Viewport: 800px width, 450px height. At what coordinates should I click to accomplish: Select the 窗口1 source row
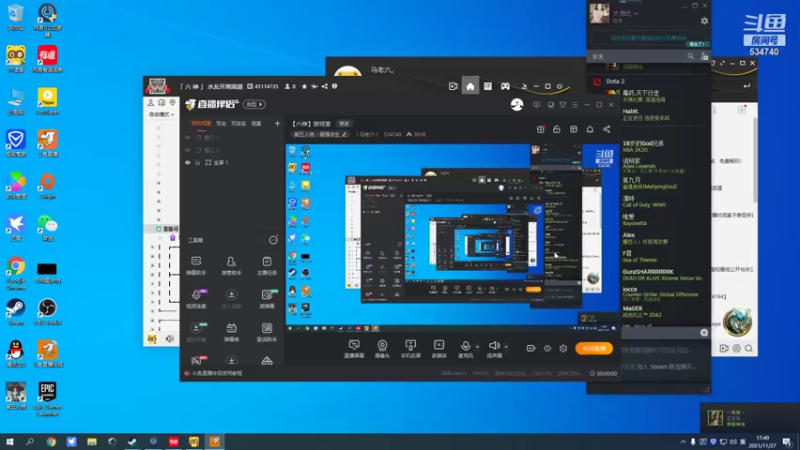click(x=232, y=138)
